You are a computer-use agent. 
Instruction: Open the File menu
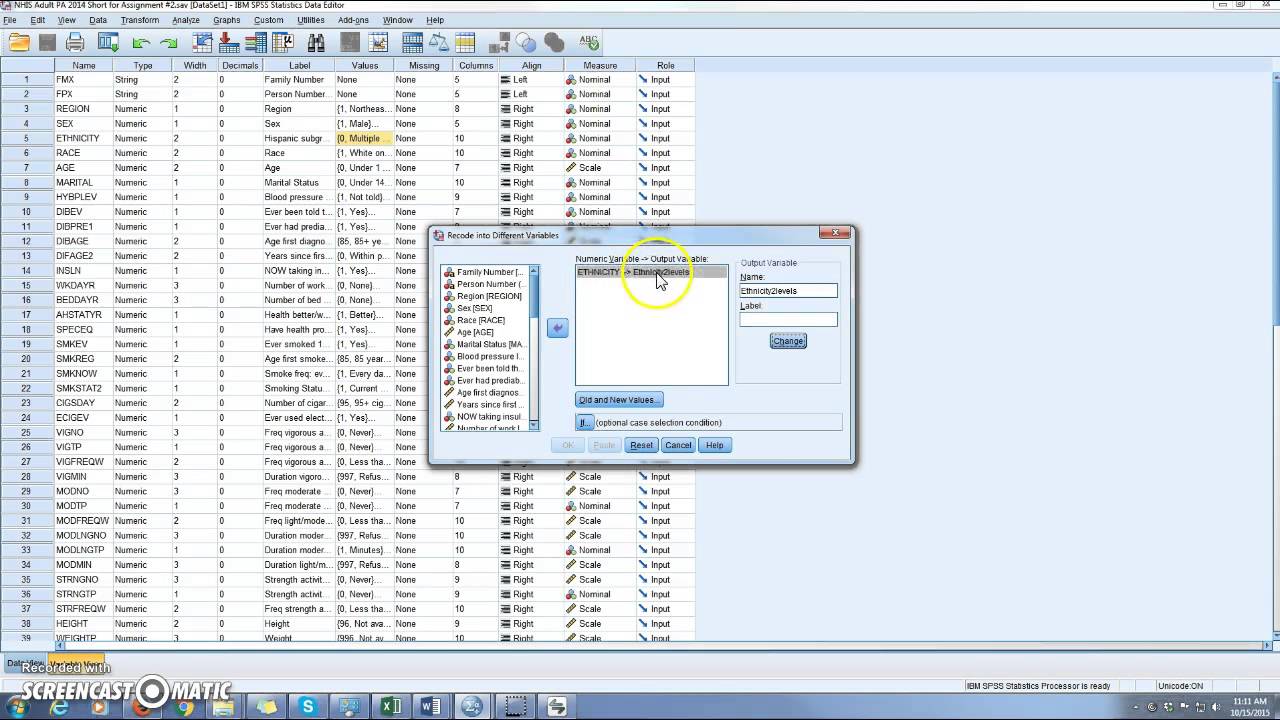coord(10,20)
